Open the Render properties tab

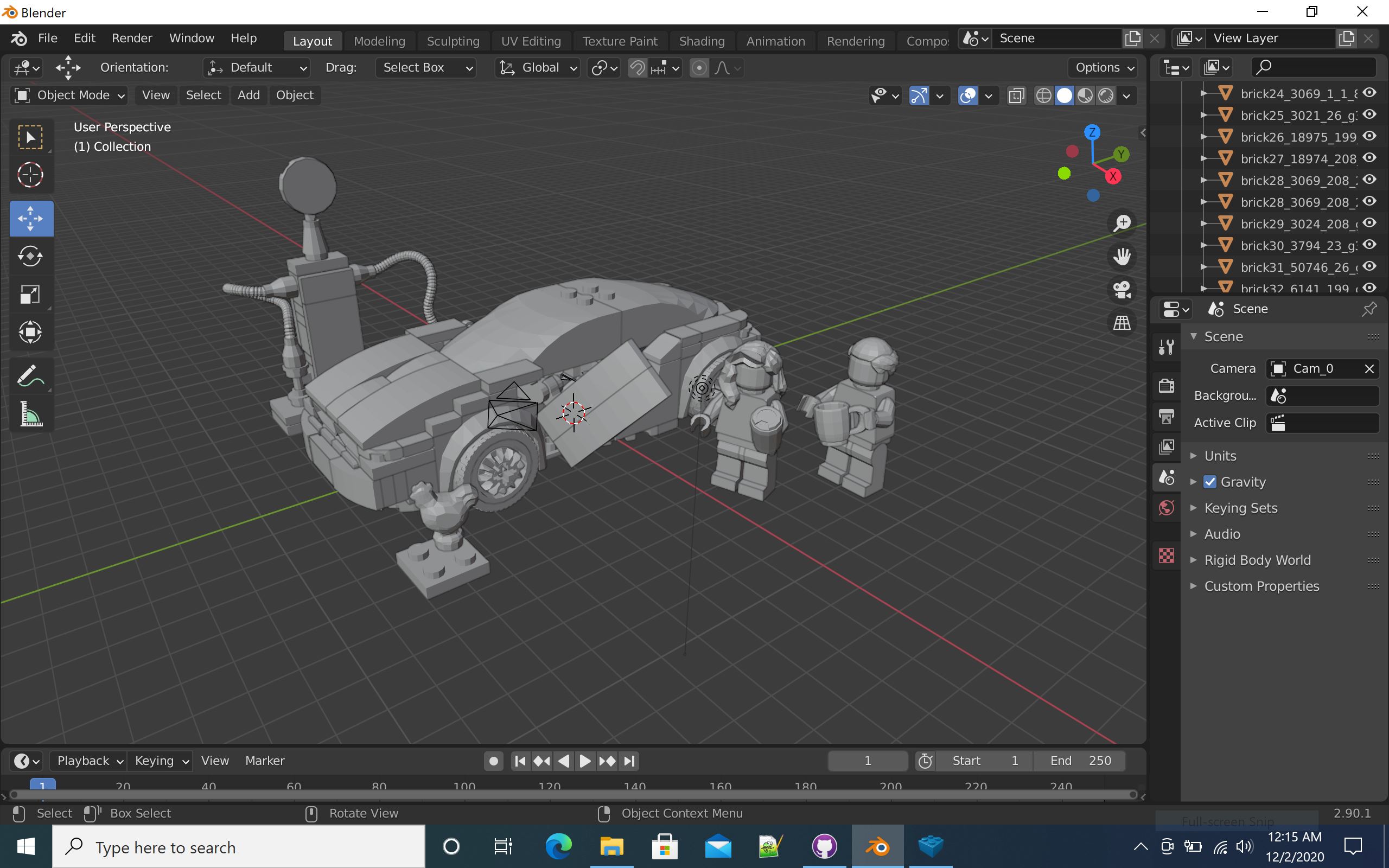pyautogui.click(x=1167, y=385)
